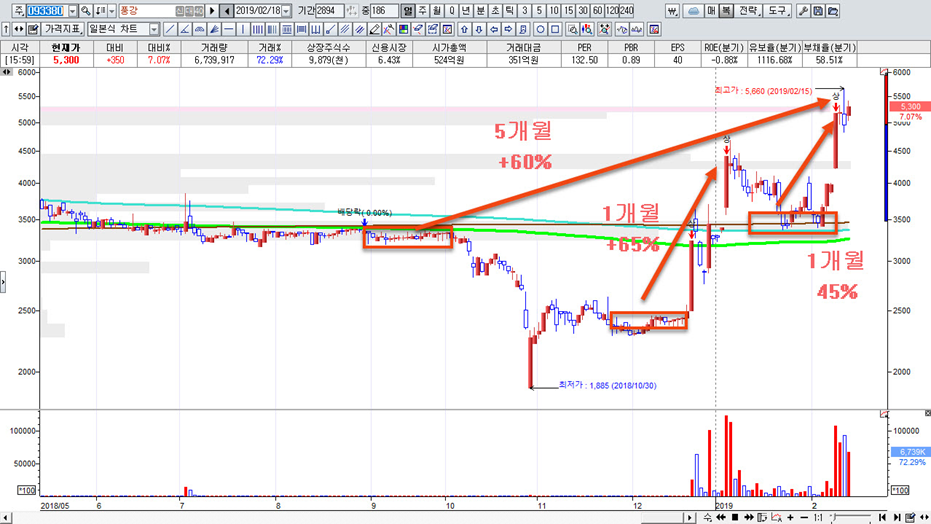Select the vertical line tool

243,28
